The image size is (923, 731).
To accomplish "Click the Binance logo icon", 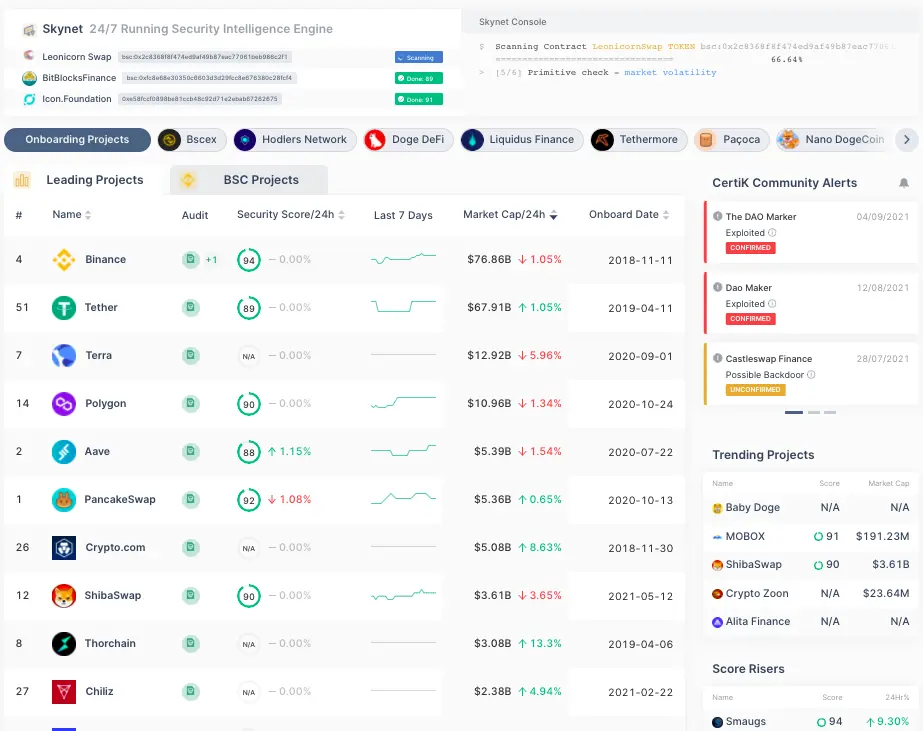I will tap(64, 260).
